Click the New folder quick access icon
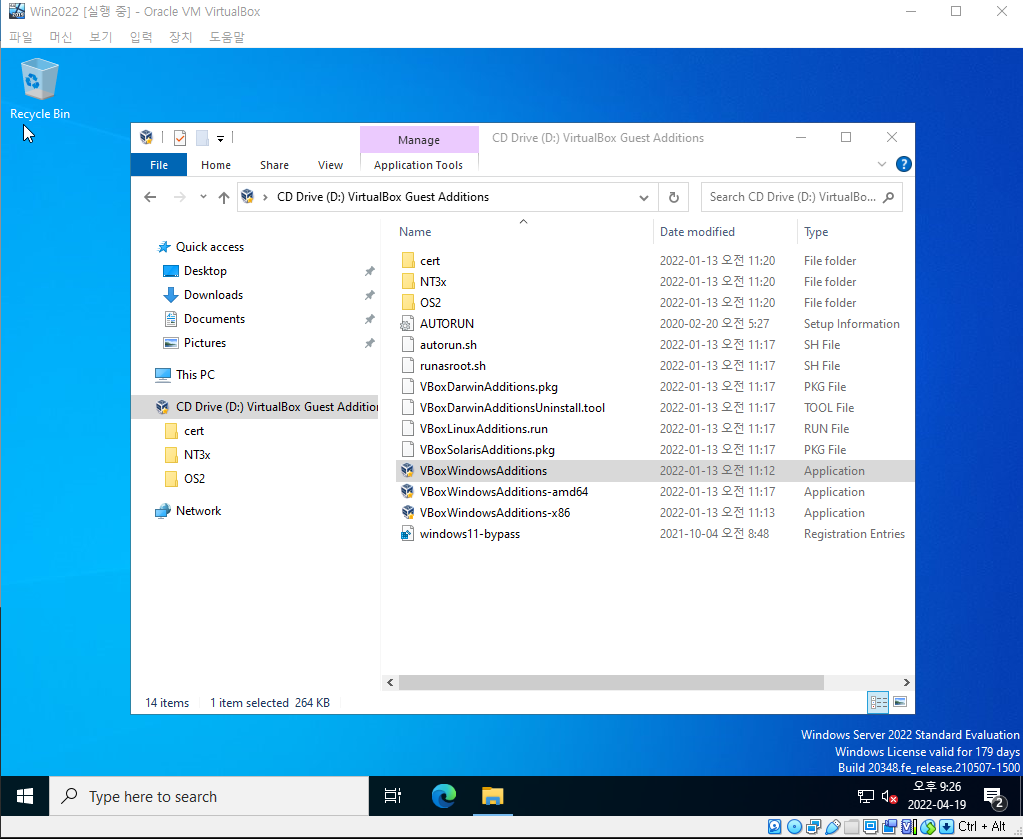Viewport: 1023px width, 839px height. click(202, 138)
